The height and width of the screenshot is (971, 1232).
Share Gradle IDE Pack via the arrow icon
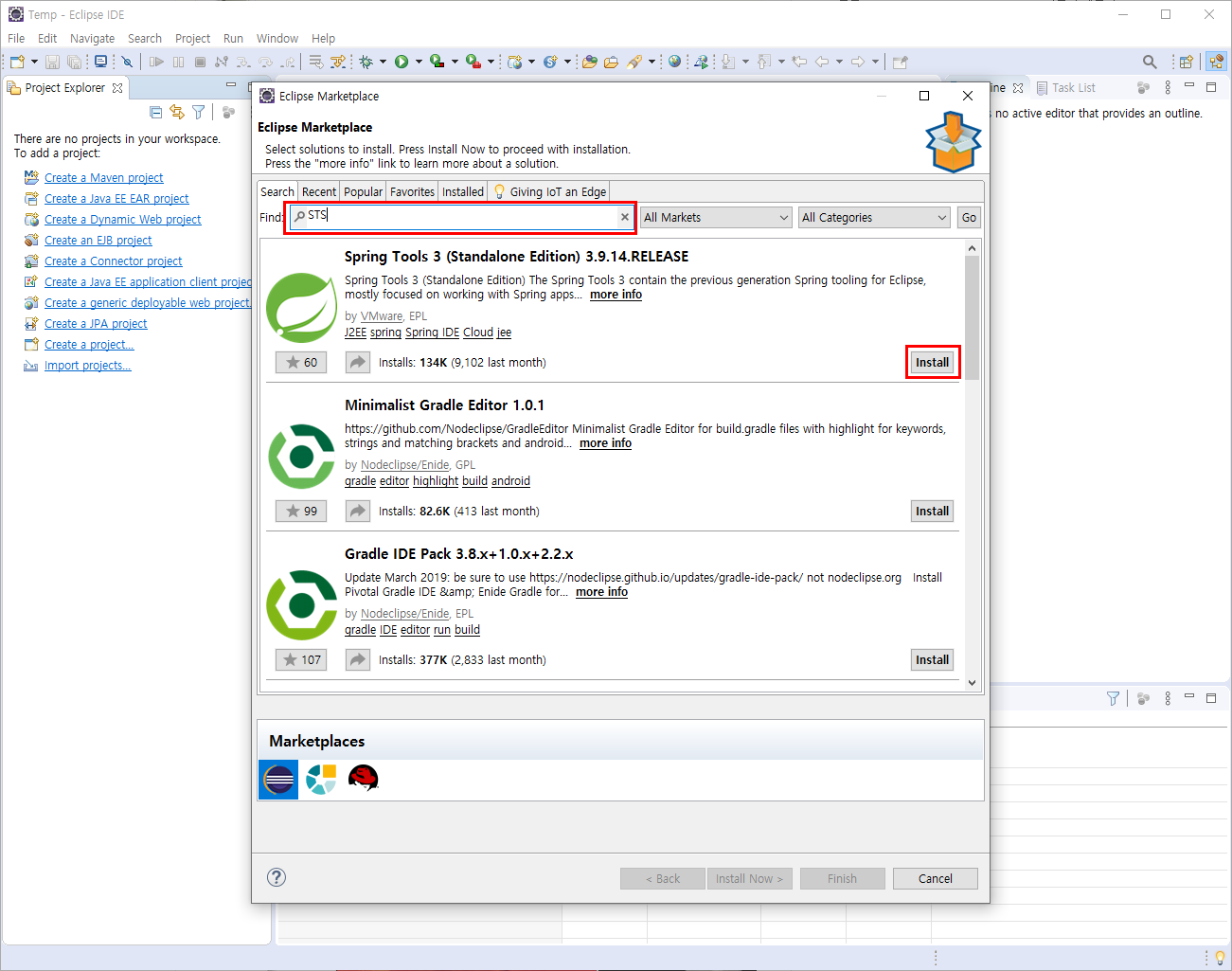tap(357, 659)
